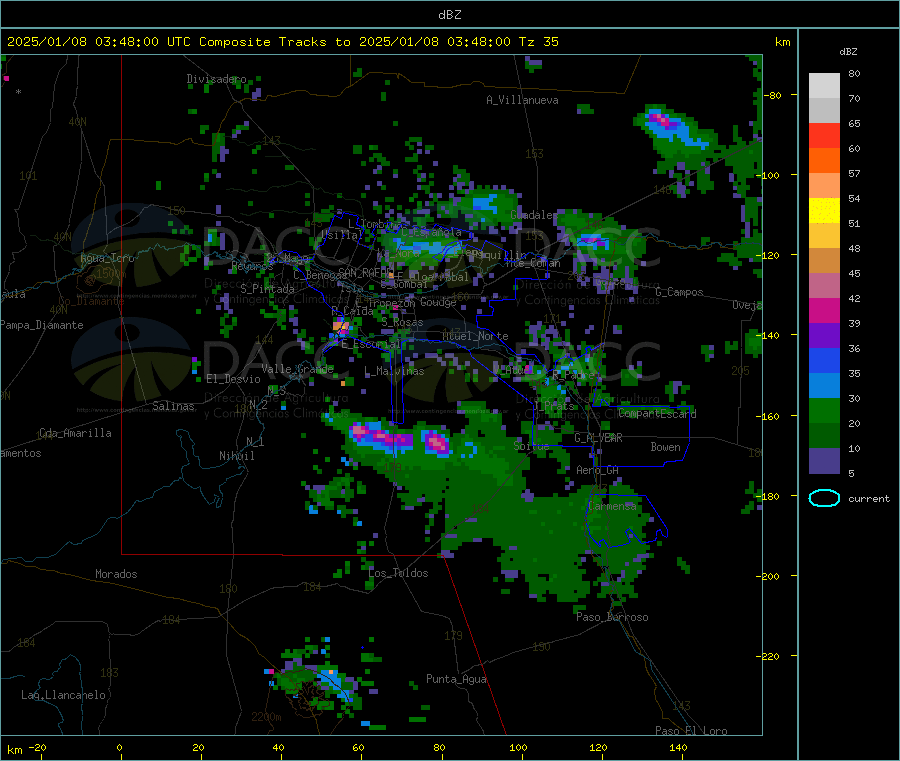Click the 'Cda_Amarilla' map label
This screenshot has height=761, width=900.
[75, 433]
